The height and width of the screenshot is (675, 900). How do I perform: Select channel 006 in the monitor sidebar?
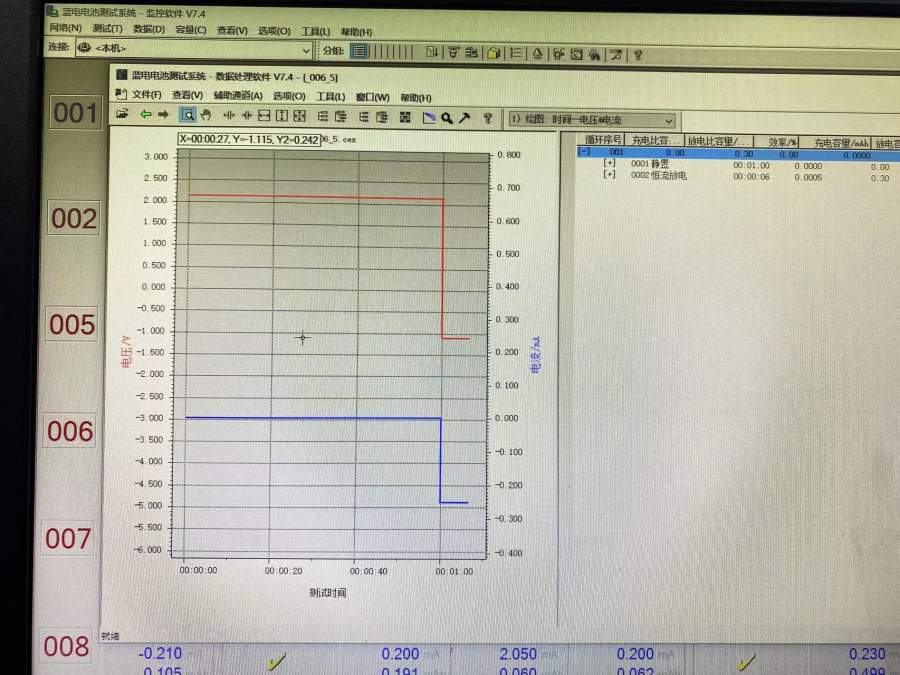[x=69, y=431]
